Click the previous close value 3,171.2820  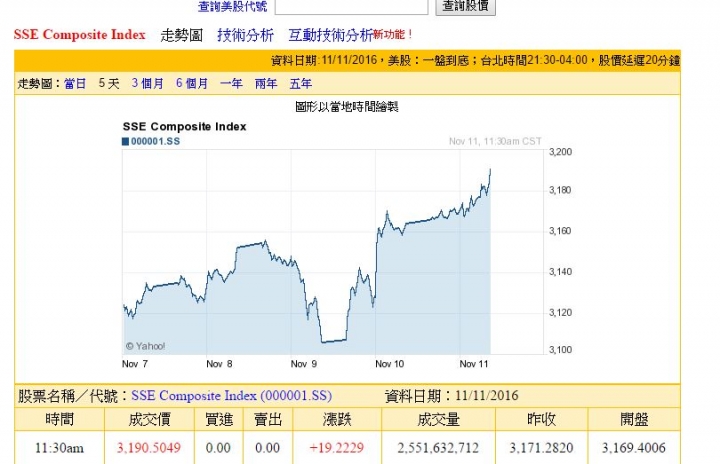tap(541, 447)
